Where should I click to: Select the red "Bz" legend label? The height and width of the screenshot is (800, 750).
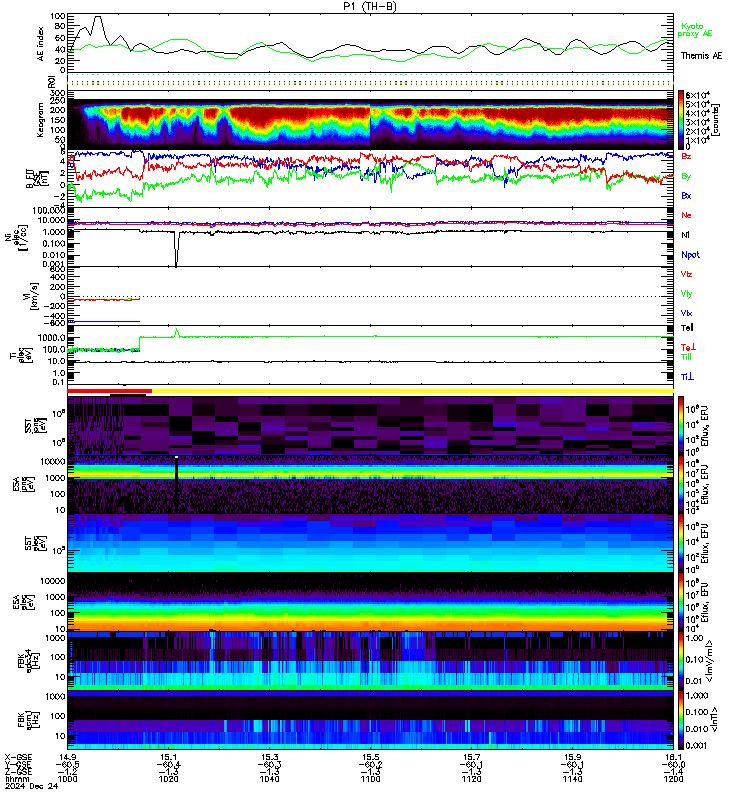[x=686, y=157]
